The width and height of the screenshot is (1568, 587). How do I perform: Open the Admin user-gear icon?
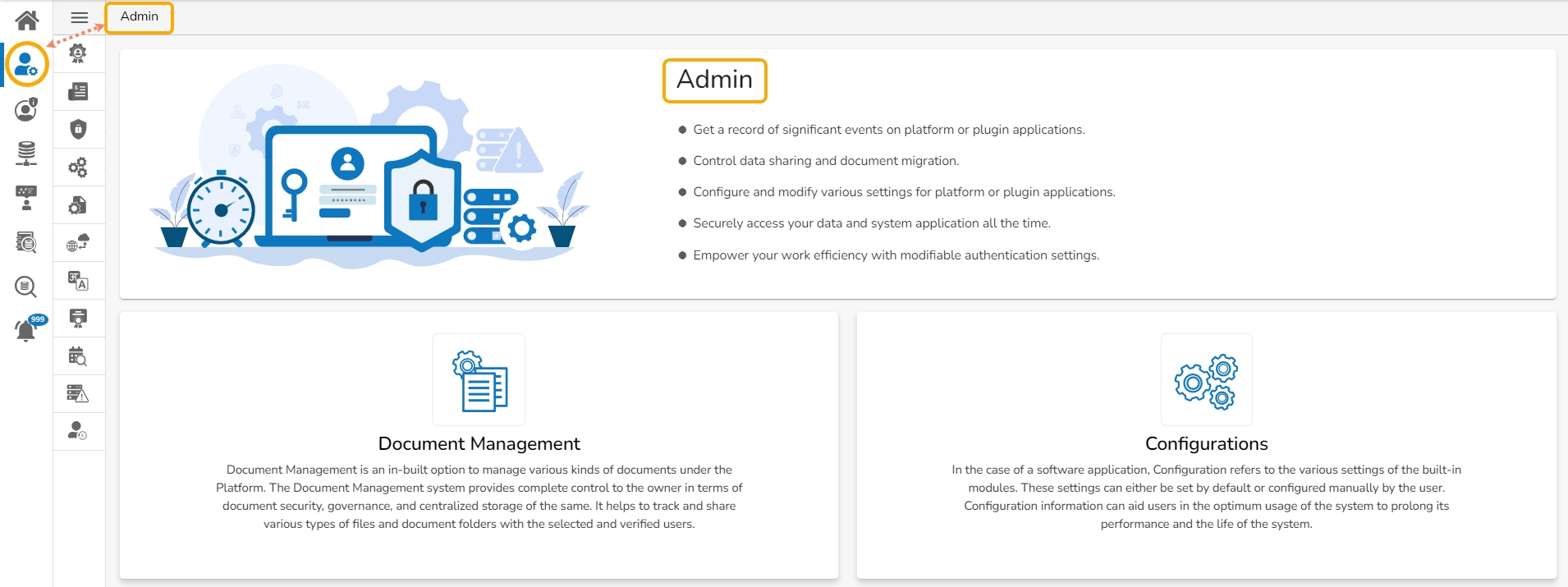26,64
